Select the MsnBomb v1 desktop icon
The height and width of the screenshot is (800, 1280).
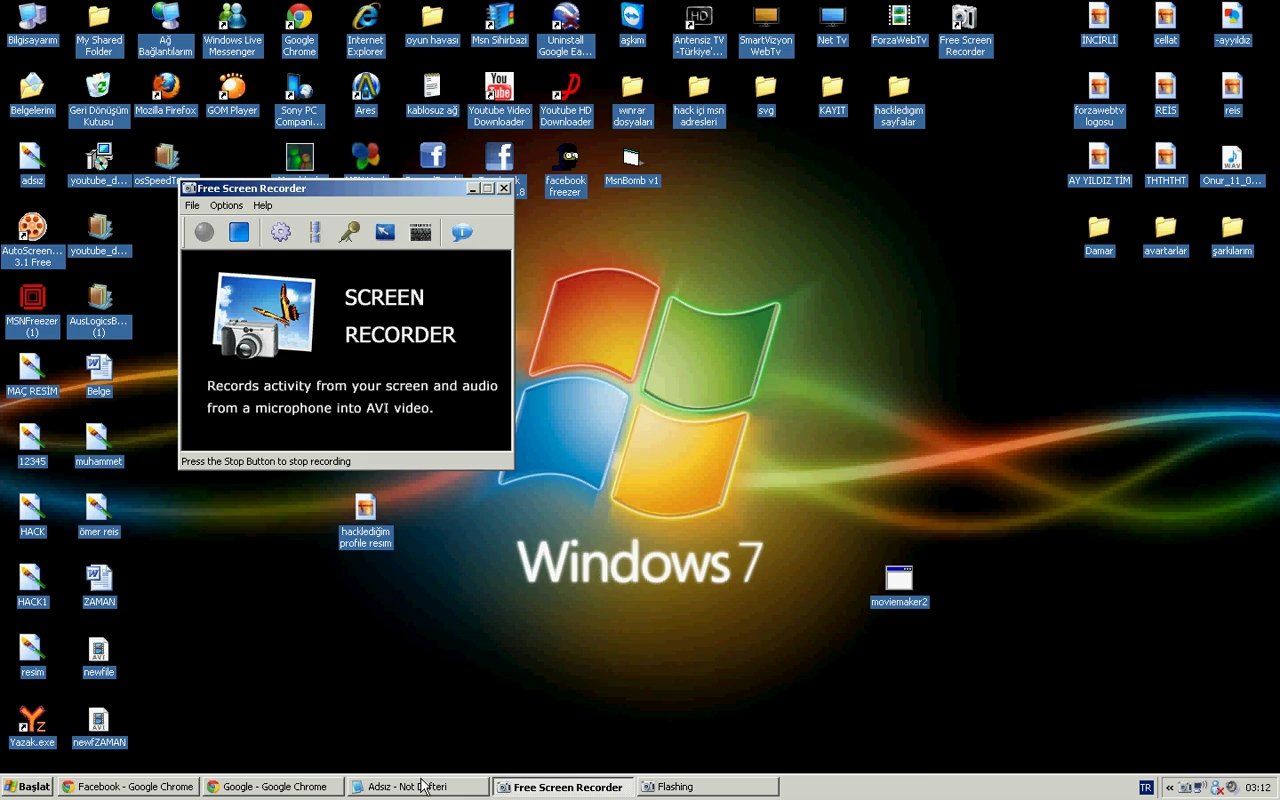(x=632, y=166)
